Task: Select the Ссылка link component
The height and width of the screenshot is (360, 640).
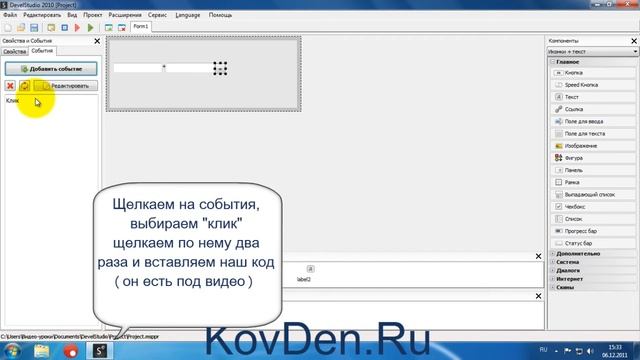Action: pyautogui.click(x=593, y=109)
